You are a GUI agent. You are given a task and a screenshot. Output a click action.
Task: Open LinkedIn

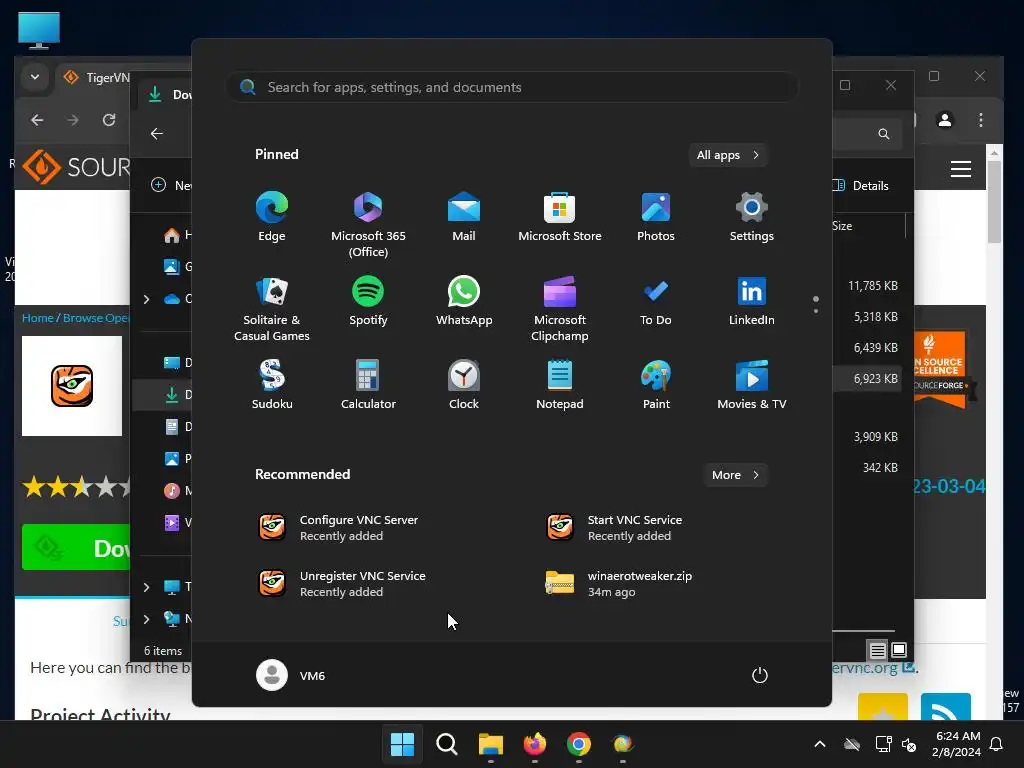752,301
